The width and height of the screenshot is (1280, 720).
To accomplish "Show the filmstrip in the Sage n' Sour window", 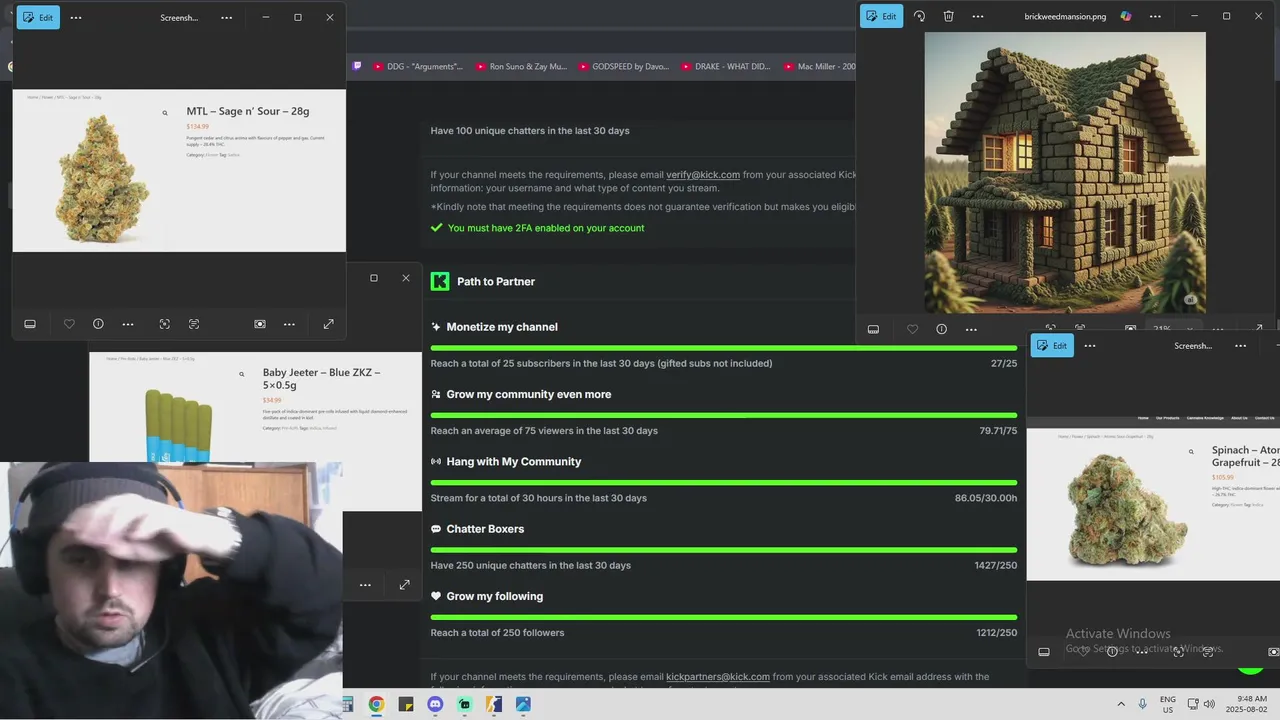I will coord(30,324).
